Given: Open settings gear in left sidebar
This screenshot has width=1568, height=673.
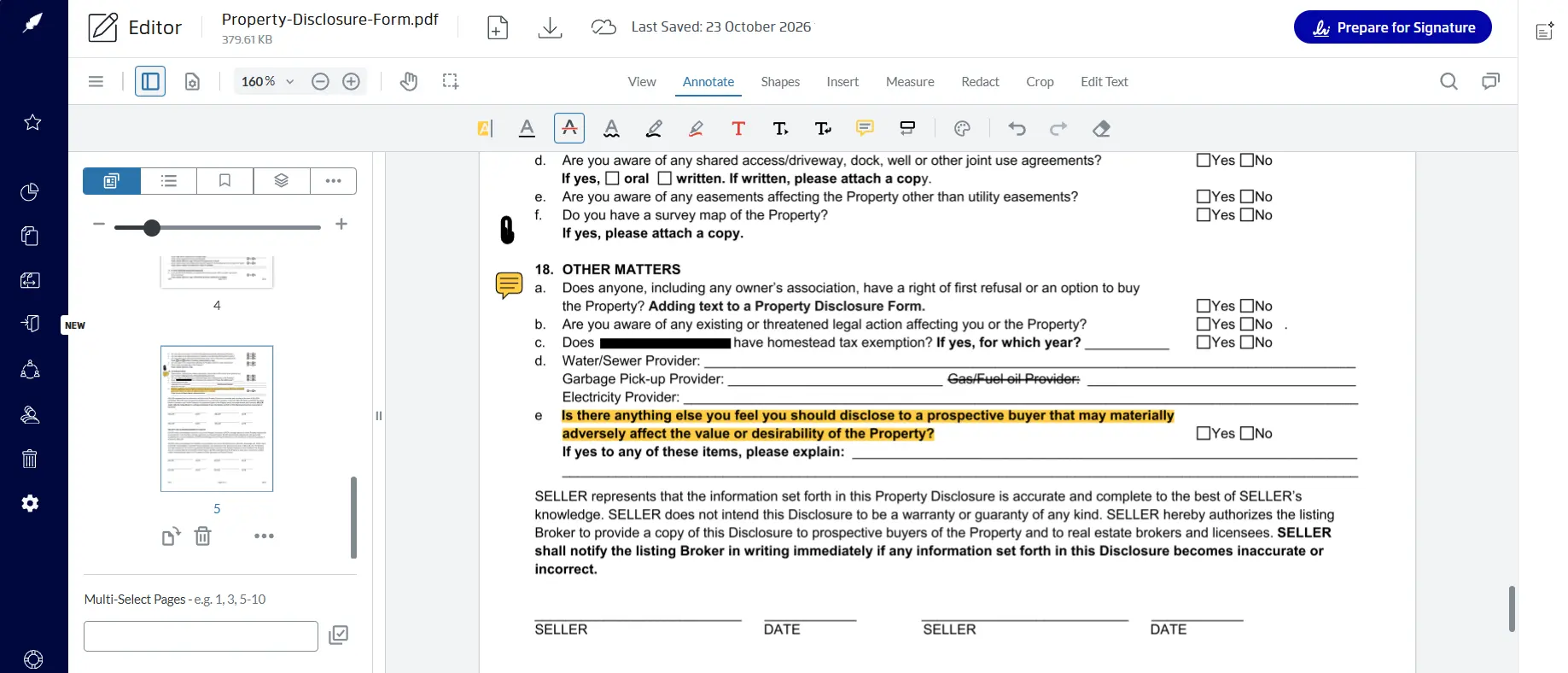Looking at the screenshot, I should [30, 503].
